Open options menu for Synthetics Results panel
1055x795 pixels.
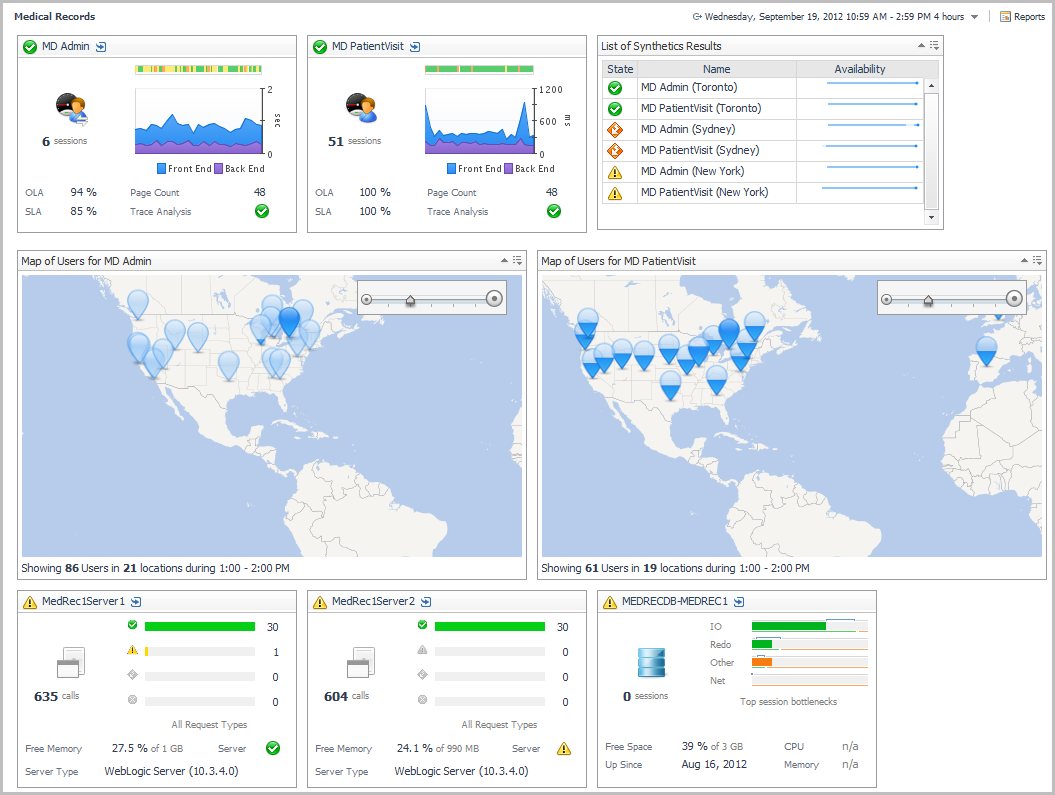934,46
